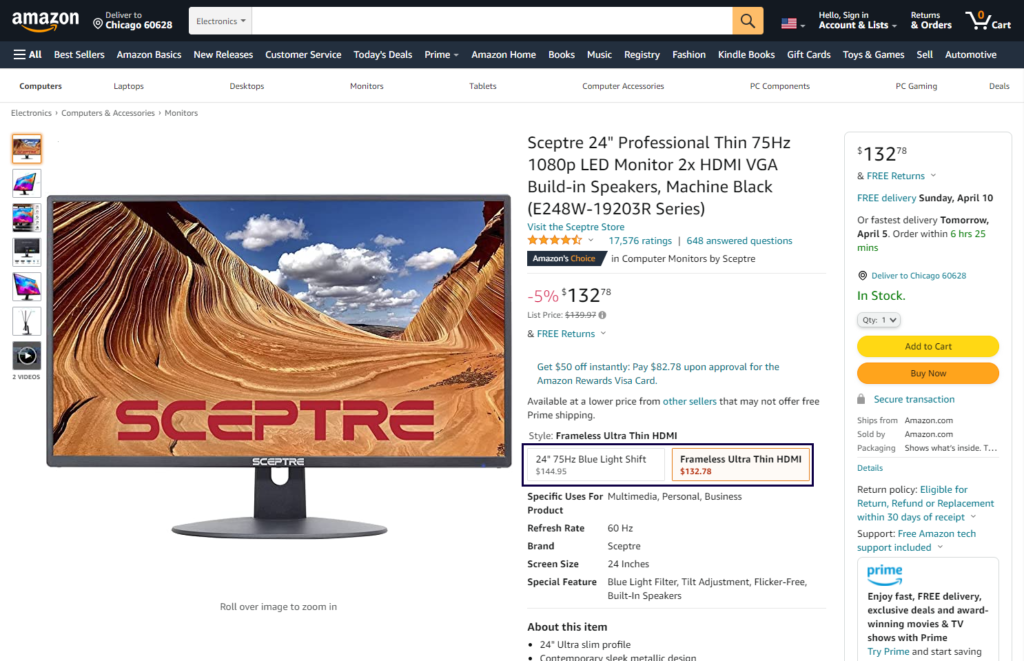
Task: Select Frameless Ultra Thin HDMI style option
Action: tap(741, 464)
